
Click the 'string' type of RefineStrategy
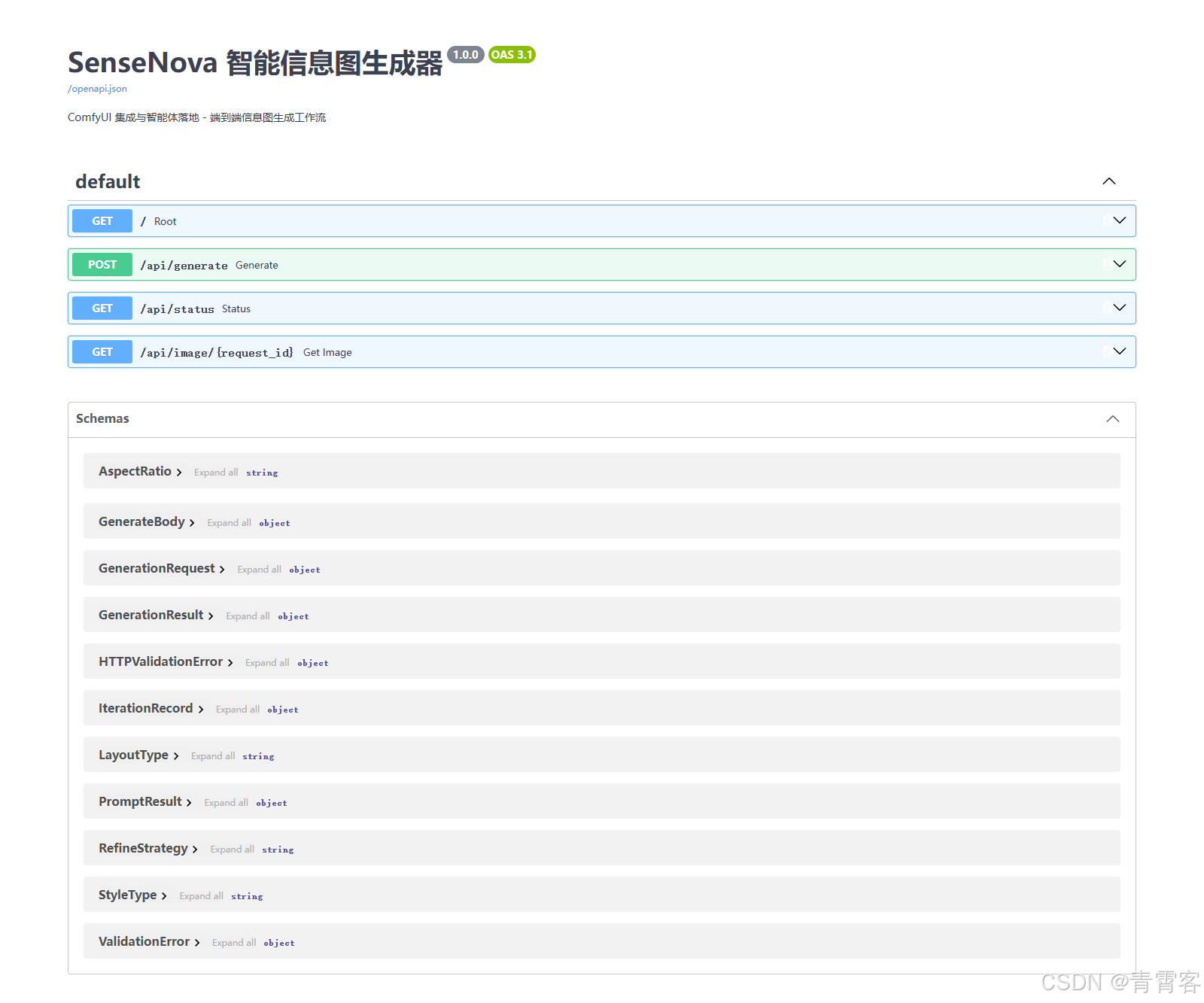point(278,850)
